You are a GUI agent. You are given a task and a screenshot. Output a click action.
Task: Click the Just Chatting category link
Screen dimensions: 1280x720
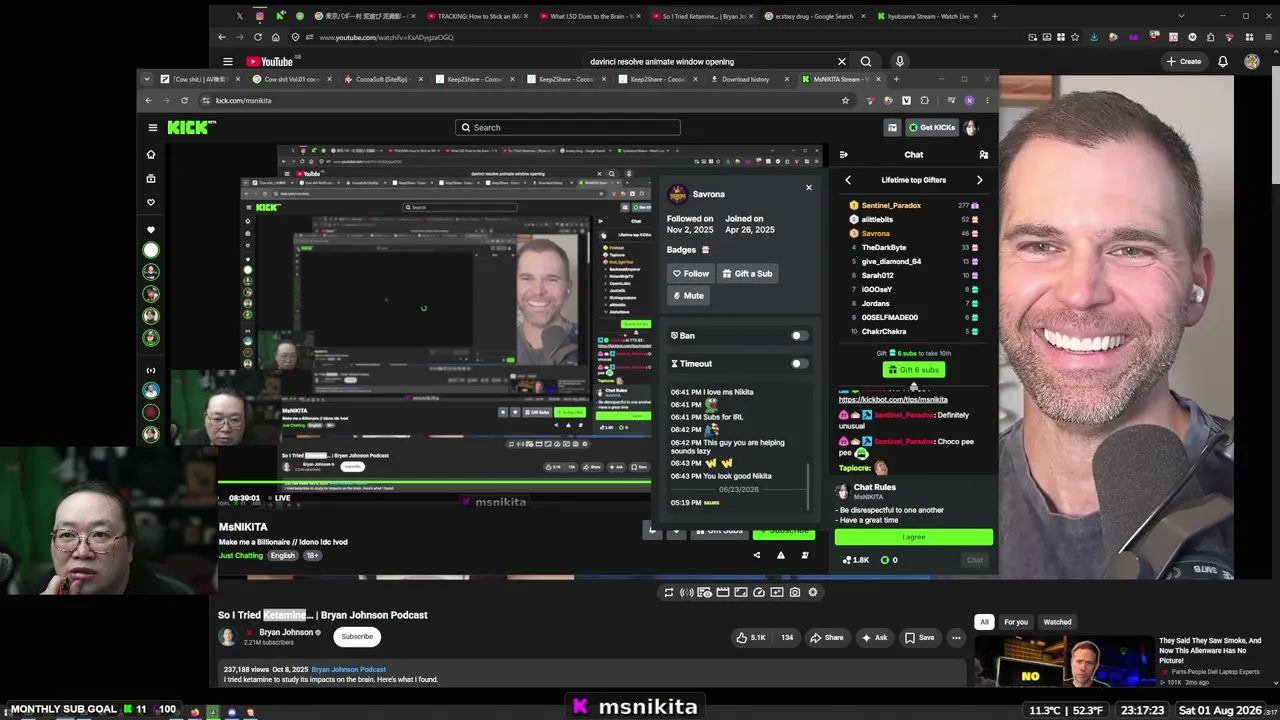point(241,556)
